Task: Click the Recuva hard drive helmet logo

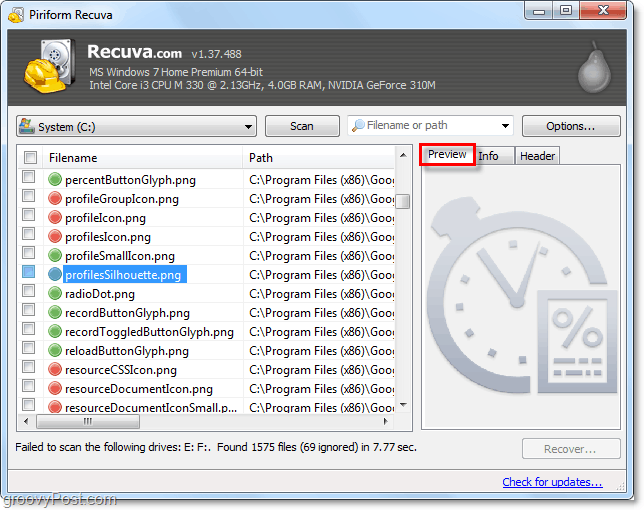Action: pos(50,66)
